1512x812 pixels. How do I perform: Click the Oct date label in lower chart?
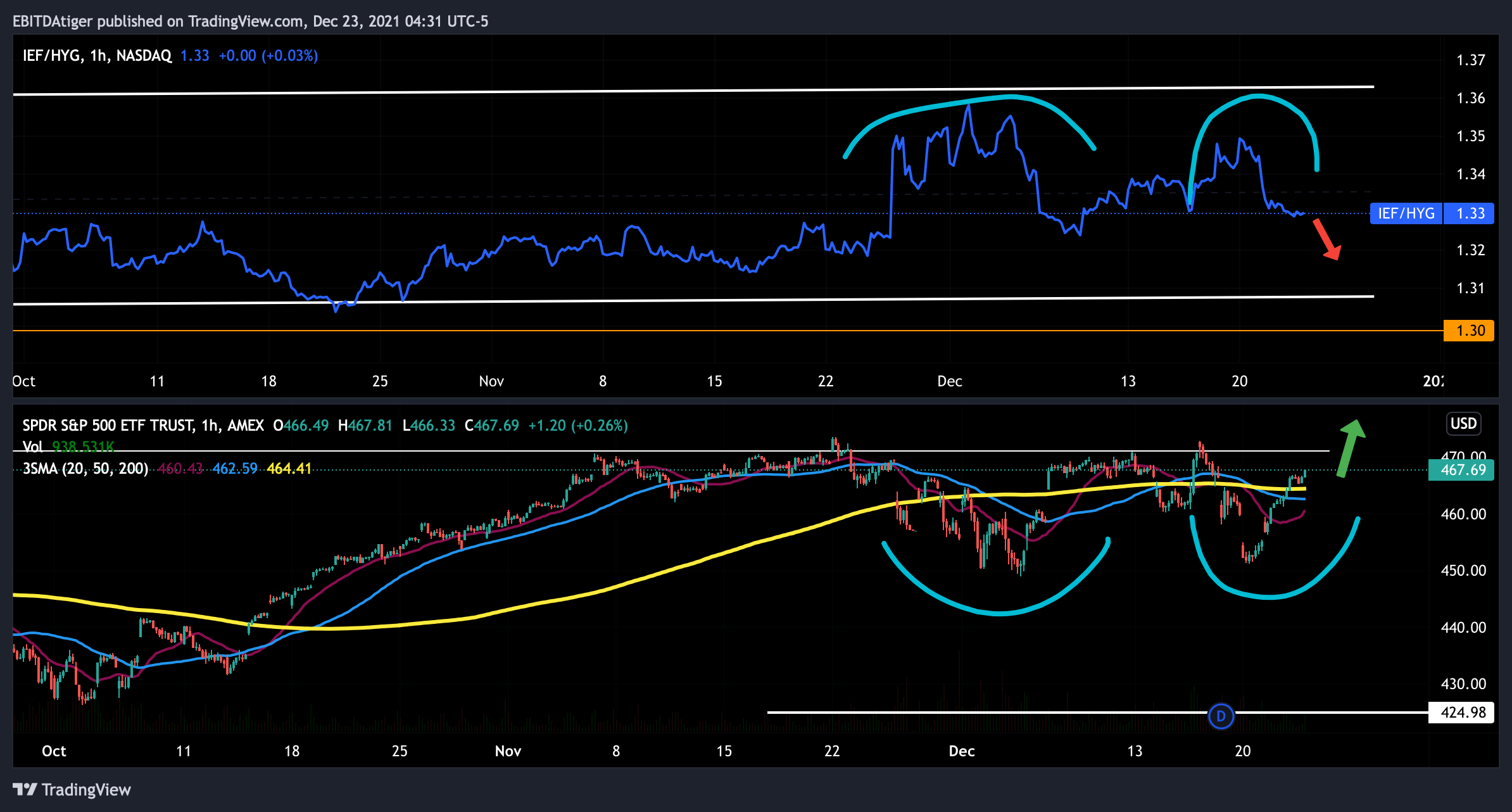[54, 751]
